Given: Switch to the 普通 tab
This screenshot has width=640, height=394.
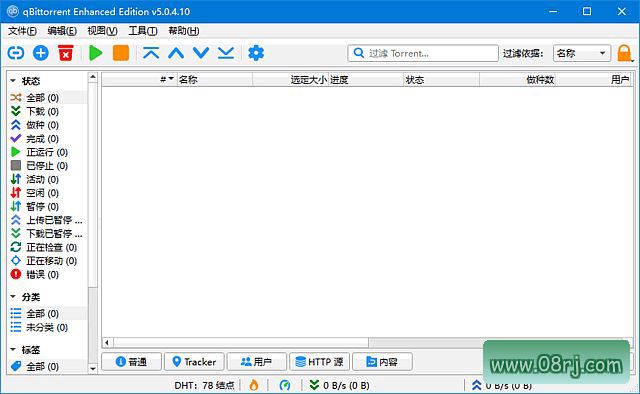Looking at the screenshot, I should [131, 362].
